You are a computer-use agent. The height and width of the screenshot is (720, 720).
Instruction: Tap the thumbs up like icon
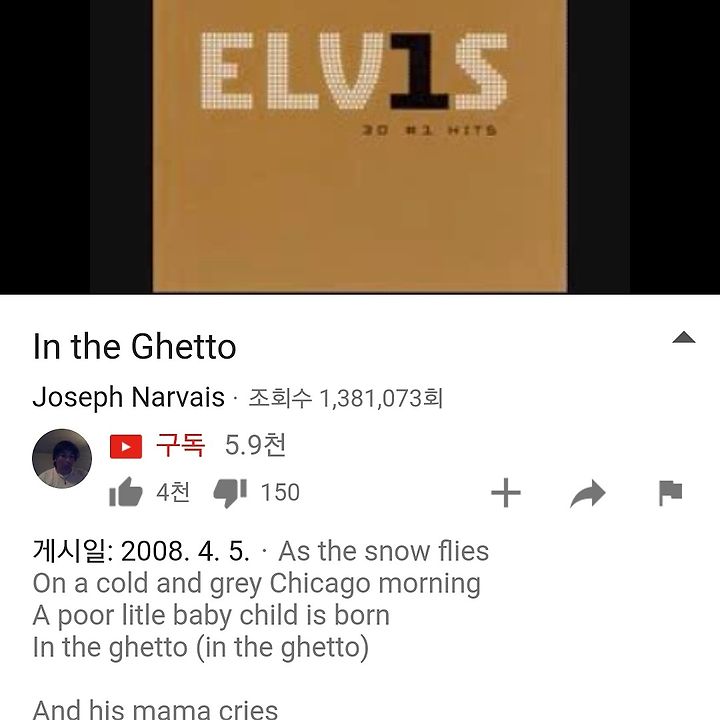coord(126,492)
